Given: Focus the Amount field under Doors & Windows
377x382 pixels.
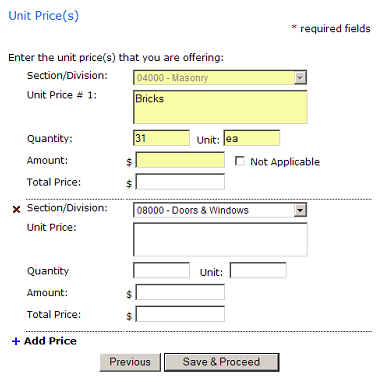Looking at the screenshot, I should [180, 292].
